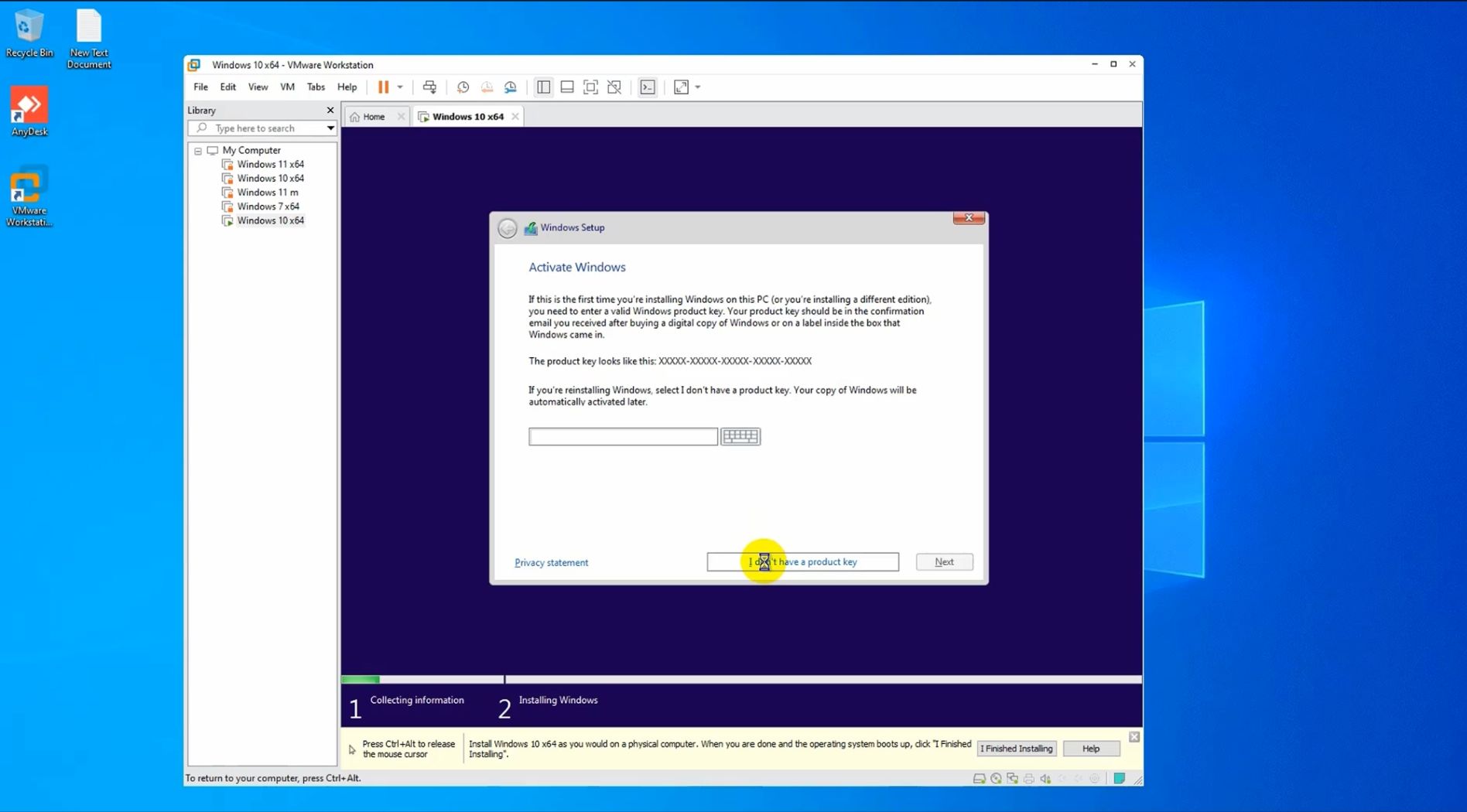The image size is (1467, 812).
Task: Open the Privacy statement link
Action: coord(552,563)
